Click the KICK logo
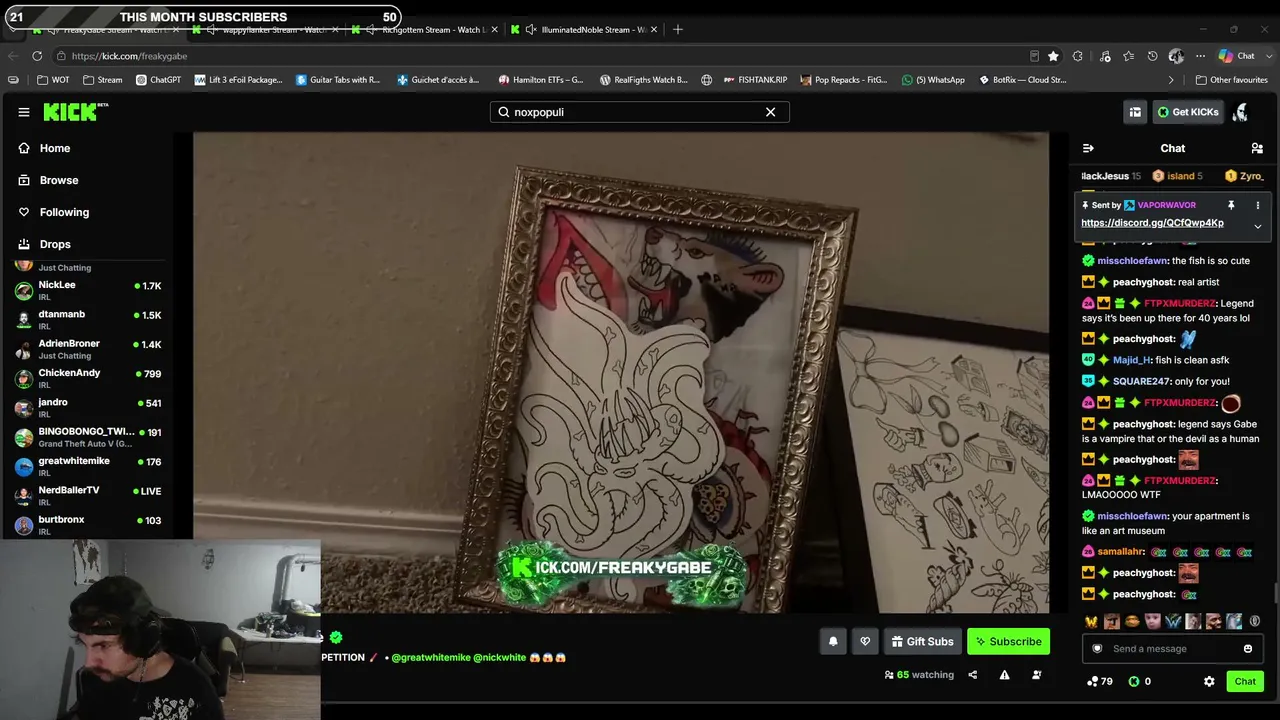Viewport: 1280px width, 720px height. point(75,111)
